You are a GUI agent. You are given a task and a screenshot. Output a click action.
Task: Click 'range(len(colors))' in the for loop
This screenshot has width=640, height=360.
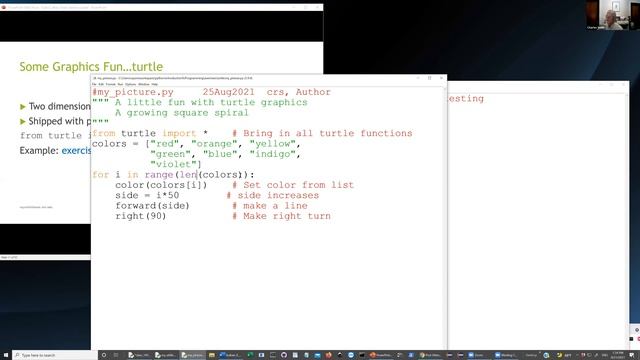196,175
